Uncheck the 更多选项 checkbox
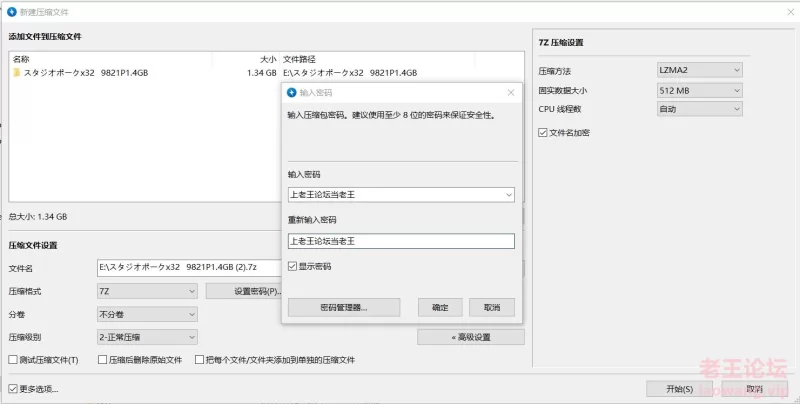The width and height of the screenshot is (800, 404). 12,389
